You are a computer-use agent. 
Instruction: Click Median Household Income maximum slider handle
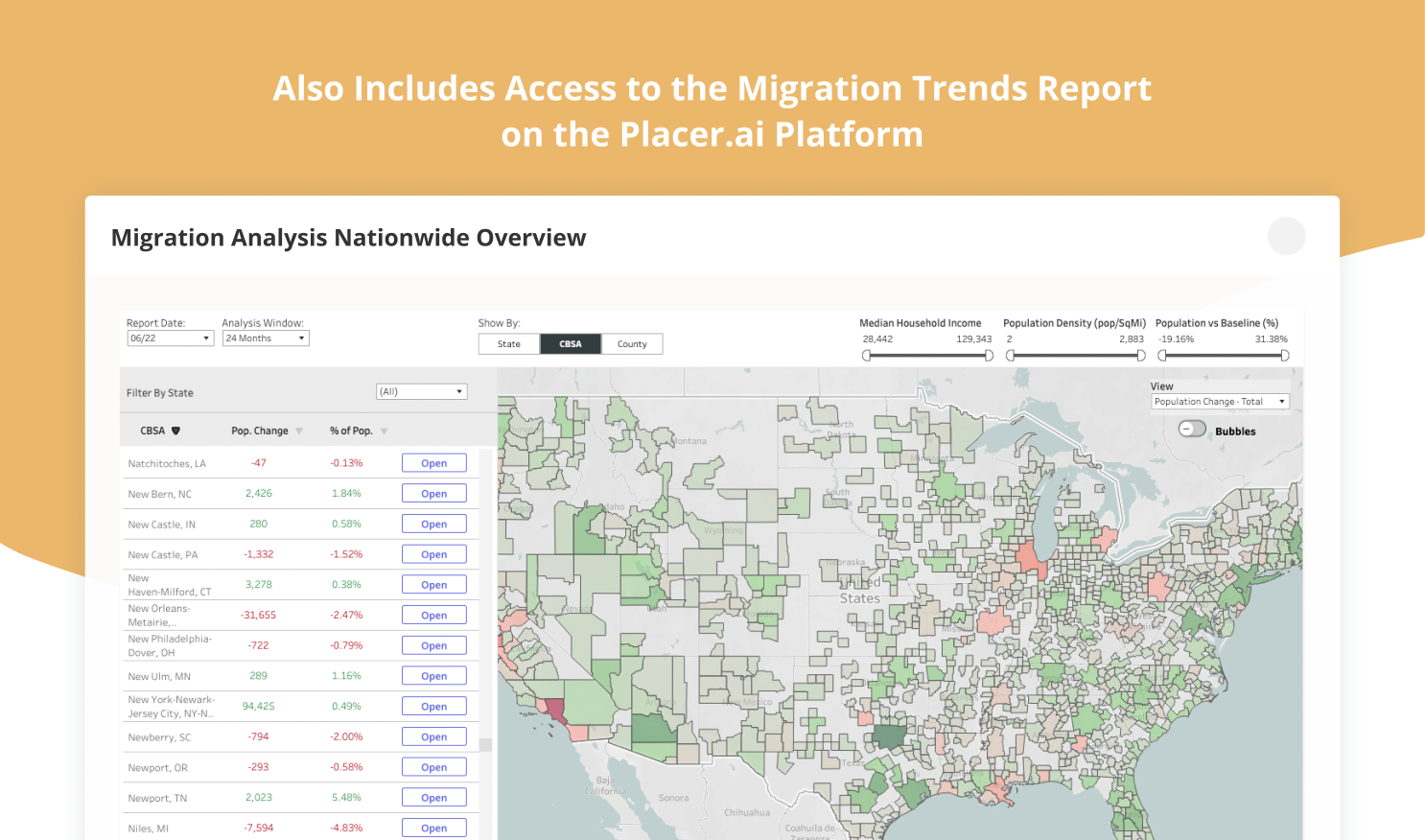(989, 356)
